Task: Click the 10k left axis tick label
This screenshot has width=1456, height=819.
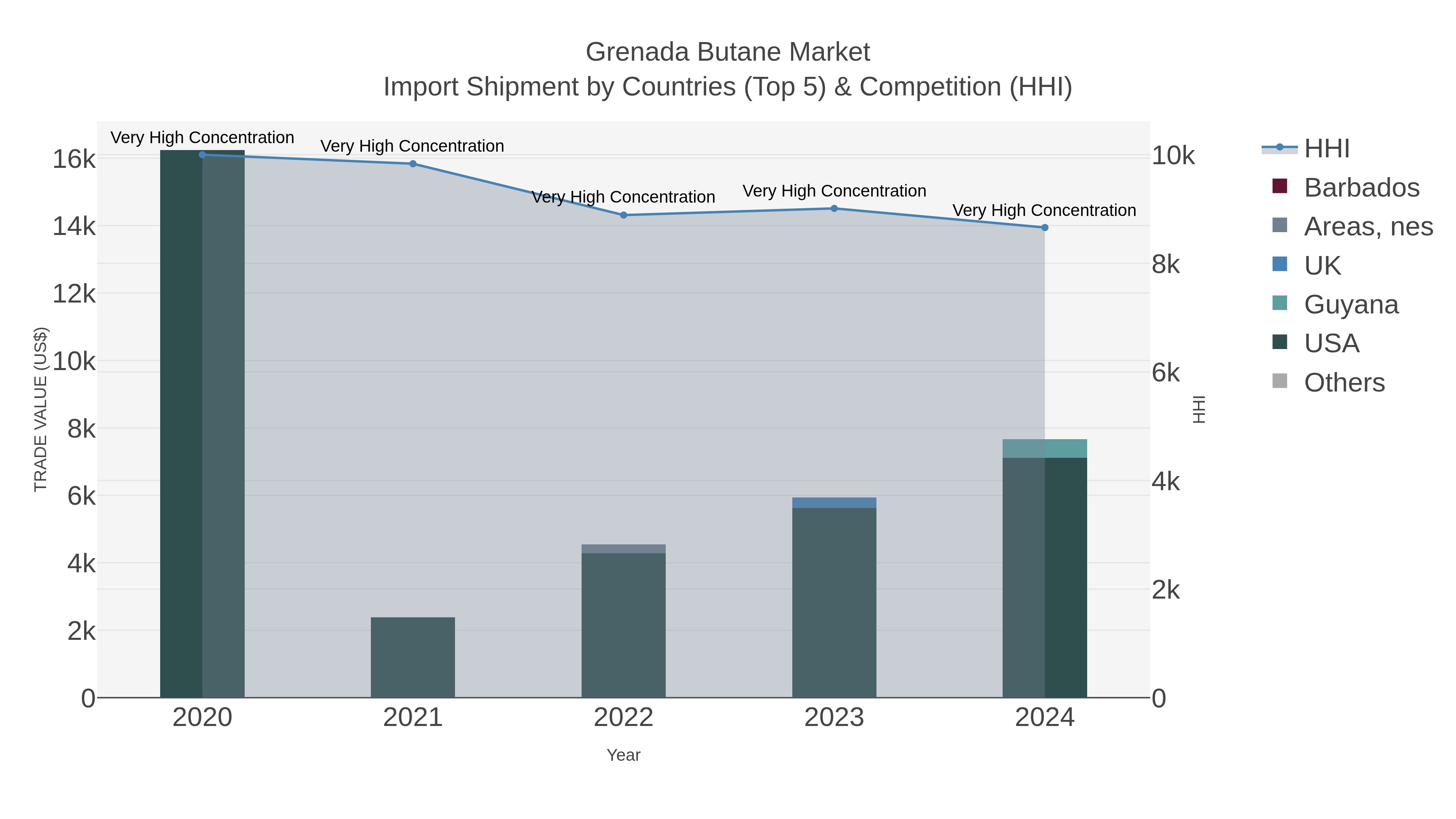Action: pos(74,361)
